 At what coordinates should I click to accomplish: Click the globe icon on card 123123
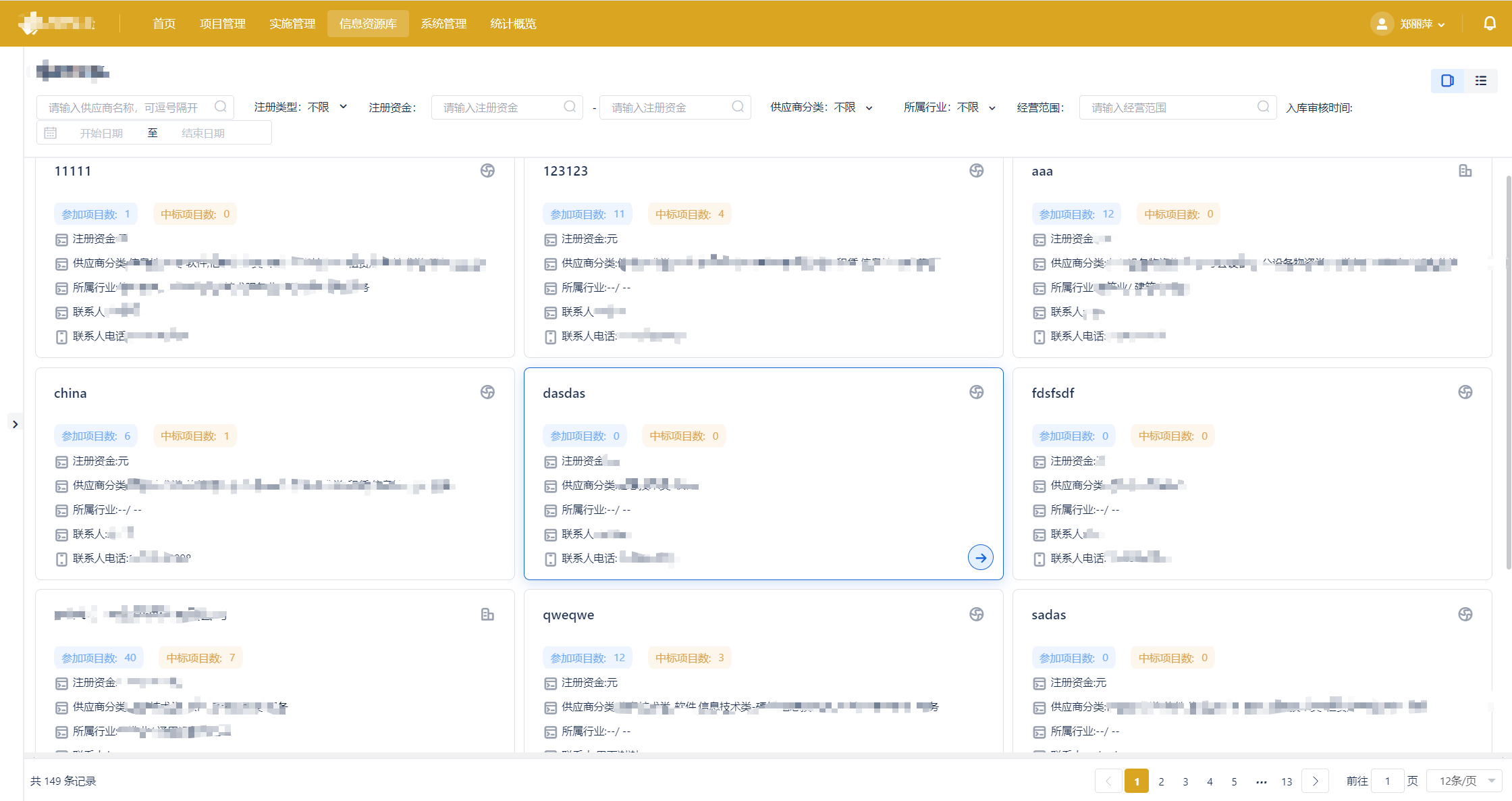[x=976, y=170]
